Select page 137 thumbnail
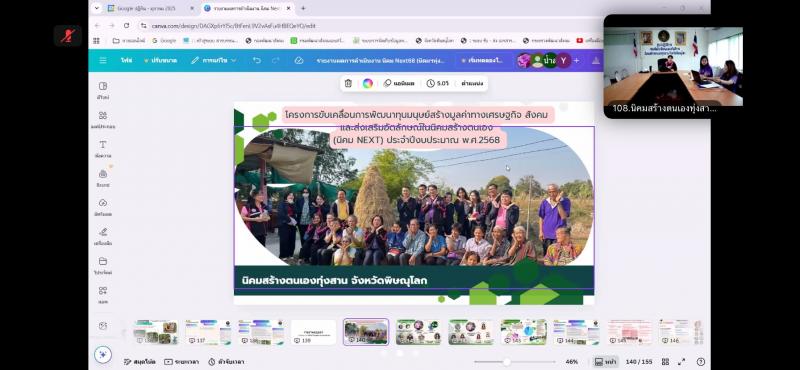 coord(208,332)
